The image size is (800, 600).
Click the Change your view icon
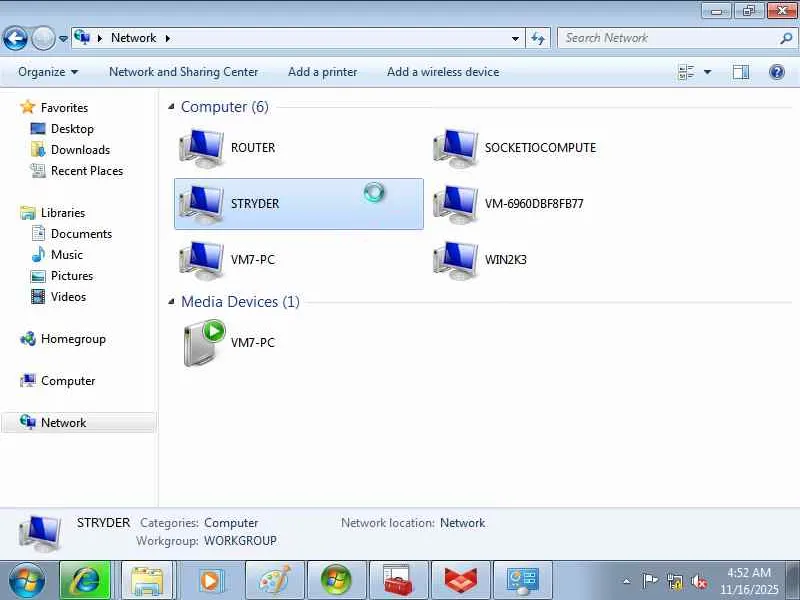686,72
